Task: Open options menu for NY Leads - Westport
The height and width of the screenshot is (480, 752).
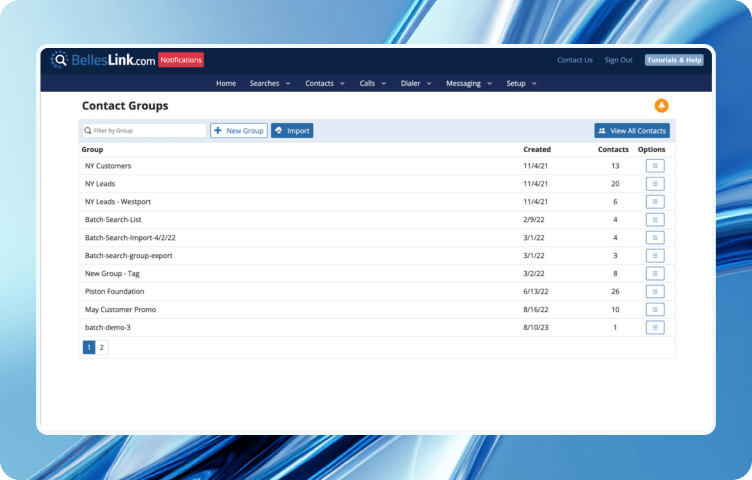Action: coord(655,202)
